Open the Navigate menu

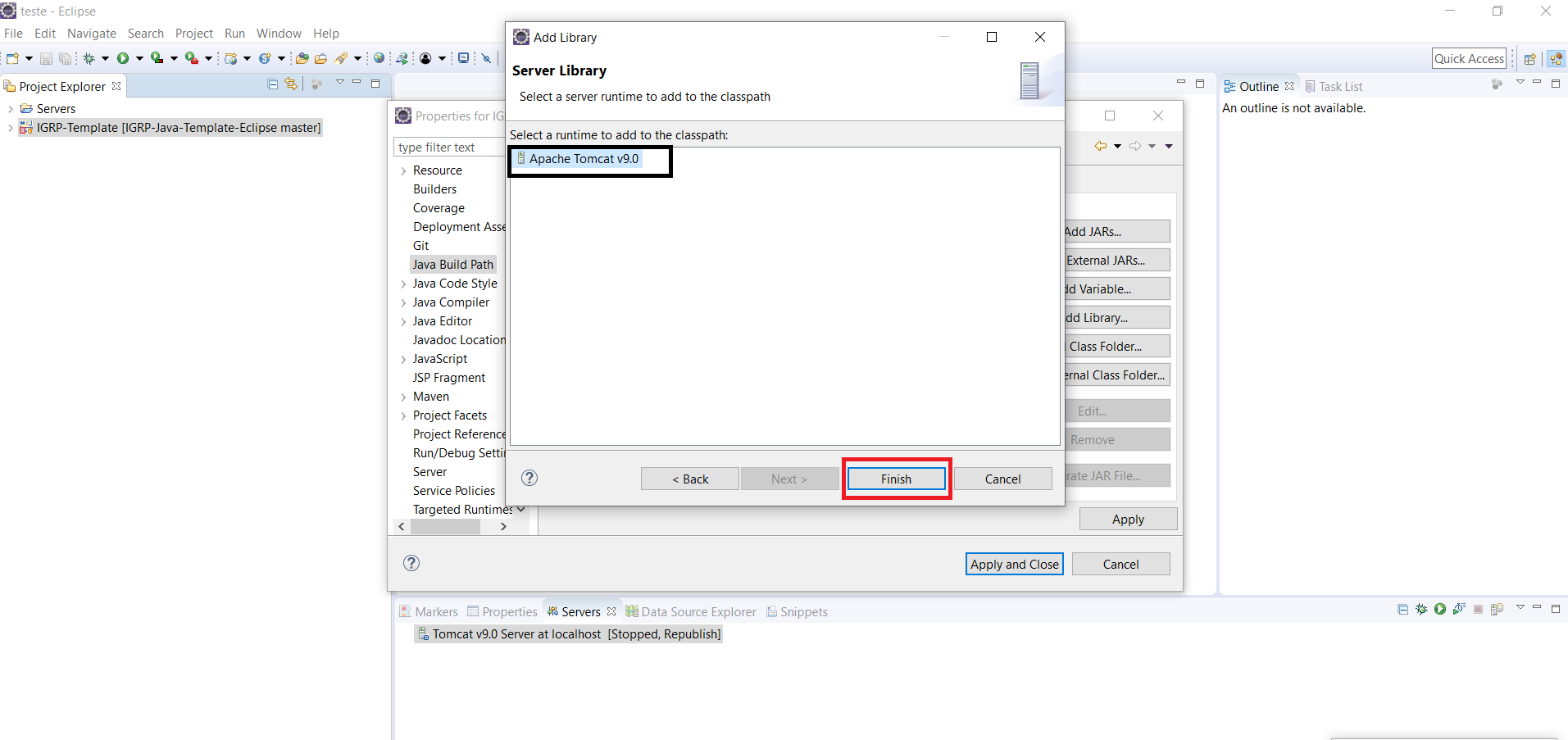[x=92, y=34]
